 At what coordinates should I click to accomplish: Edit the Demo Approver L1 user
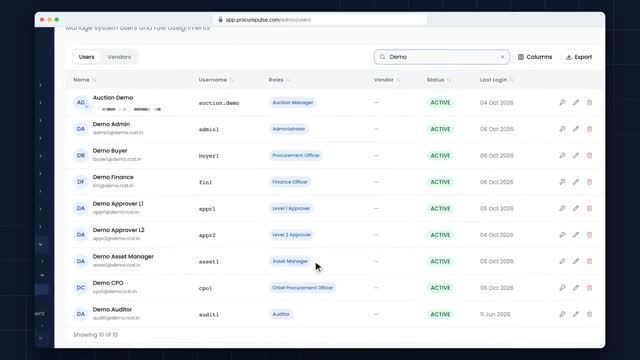click(x=576, y=208)
